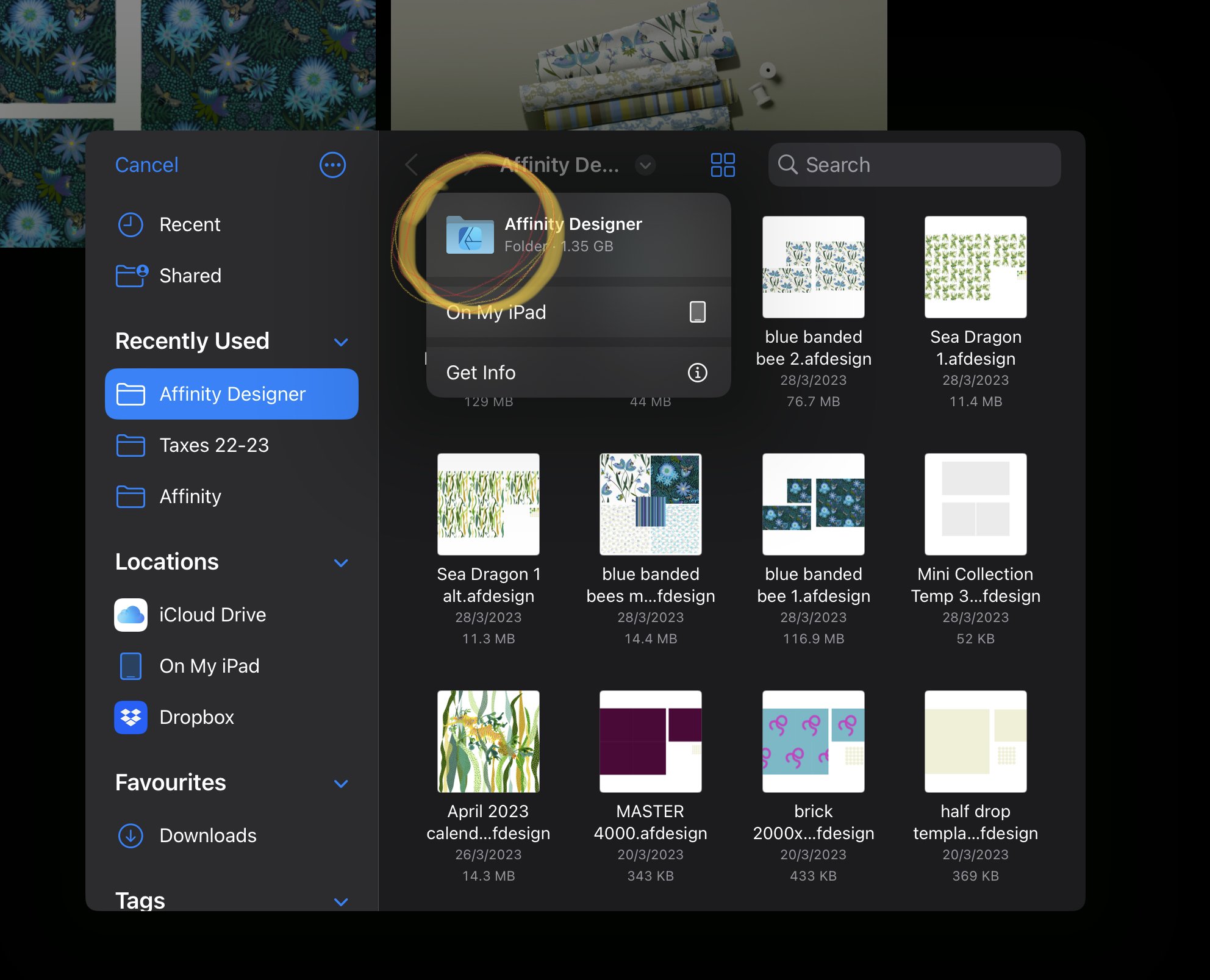Click the Affinity De... folder title
Viewport: 1210px width, 980px height.
tap(559, 165)
